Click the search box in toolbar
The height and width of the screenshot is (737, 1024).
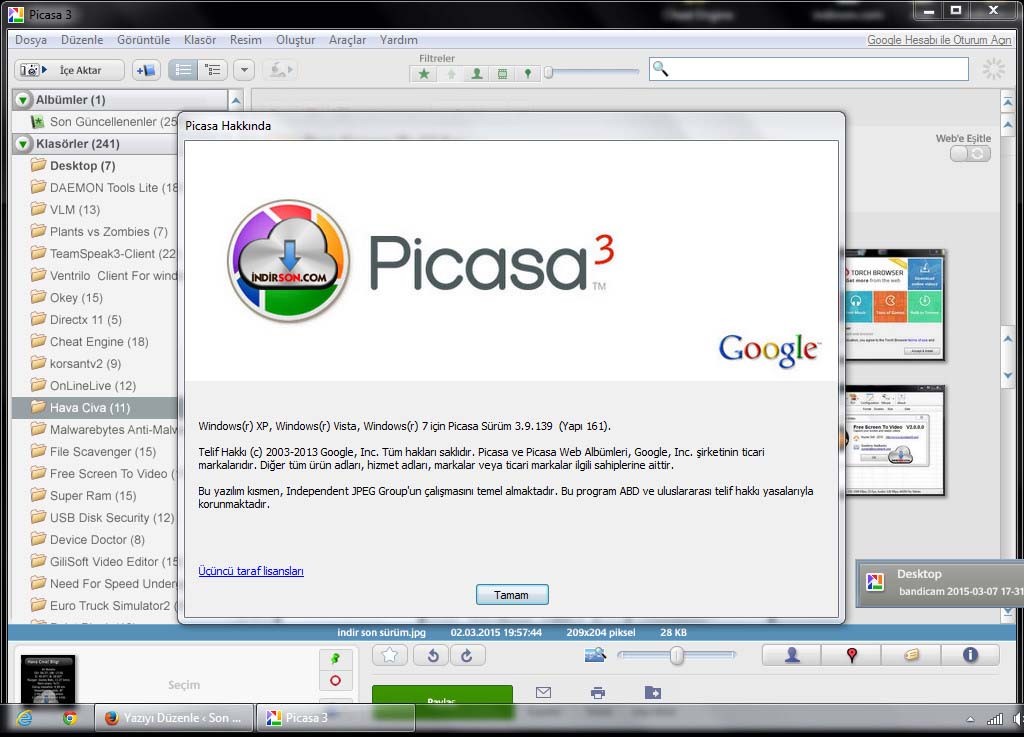pyautogui.click(x=808, y=69)
